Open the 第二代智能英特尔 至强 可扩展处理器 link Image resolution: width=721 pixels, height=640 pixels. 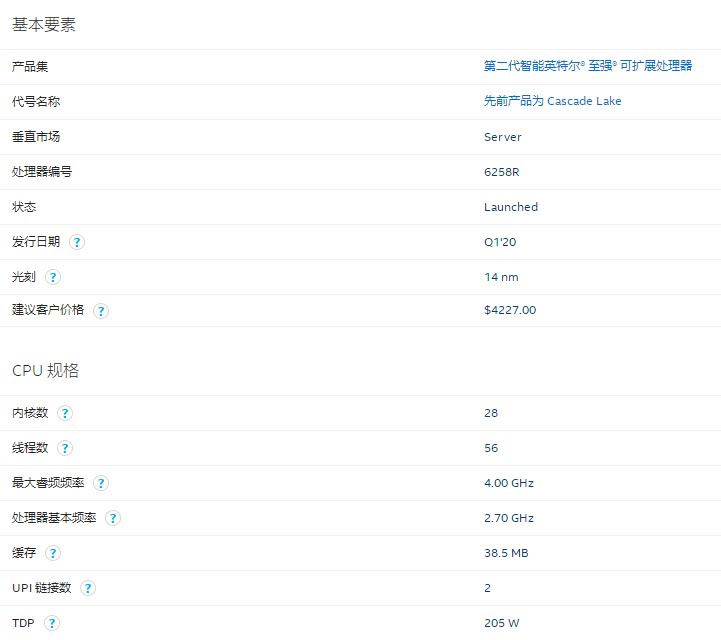click(588, 66)
